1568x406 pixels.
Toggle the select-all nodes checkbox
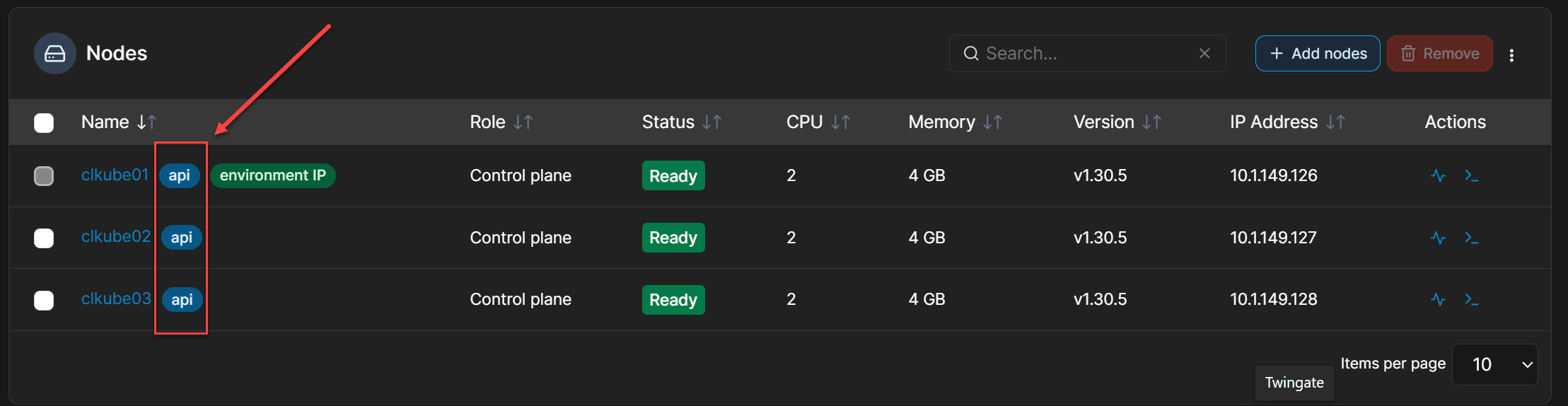pos(44,123)
